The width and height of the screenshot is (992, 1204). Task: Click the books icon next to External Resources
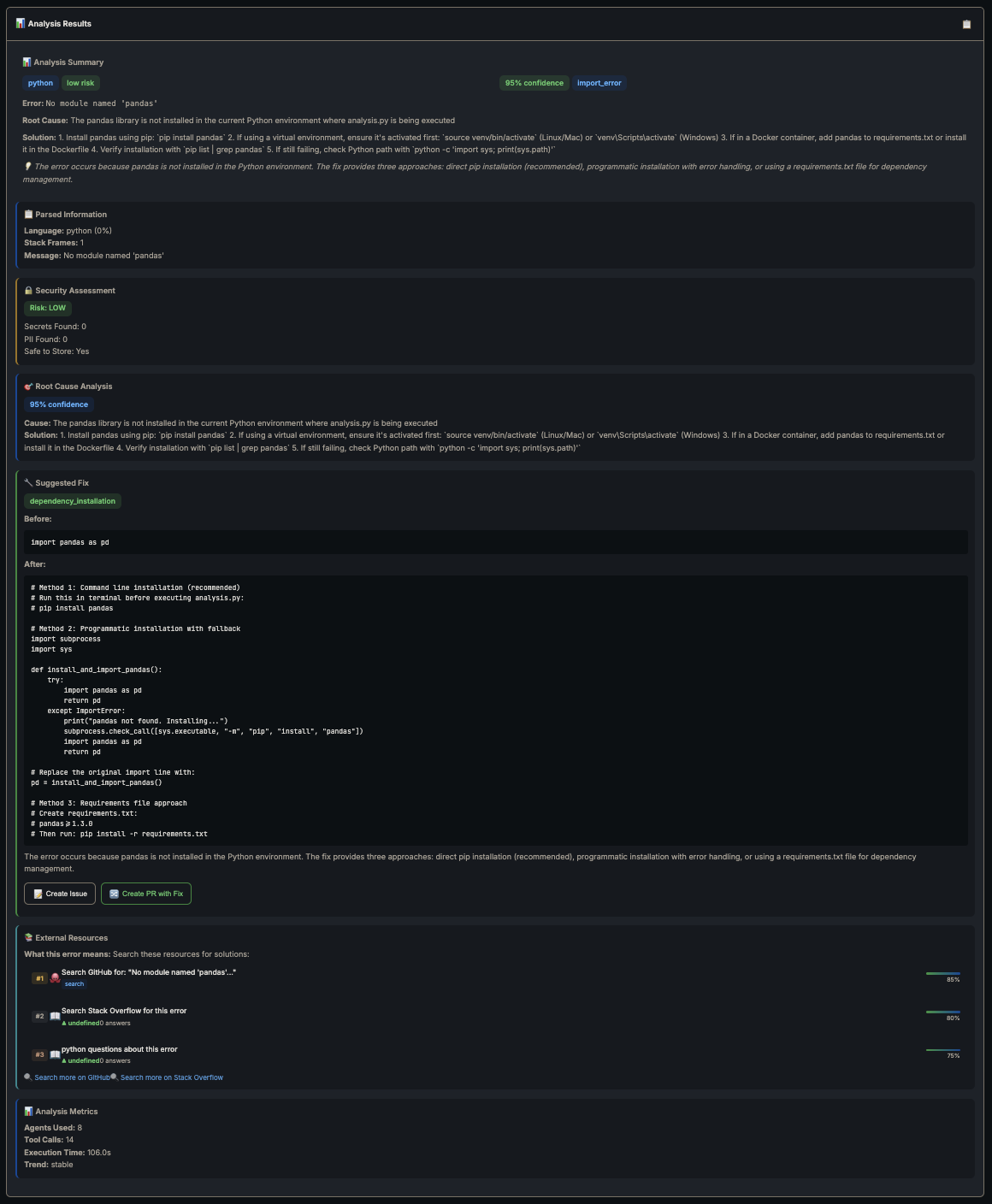pyautogui.click(x=28, y=938)
